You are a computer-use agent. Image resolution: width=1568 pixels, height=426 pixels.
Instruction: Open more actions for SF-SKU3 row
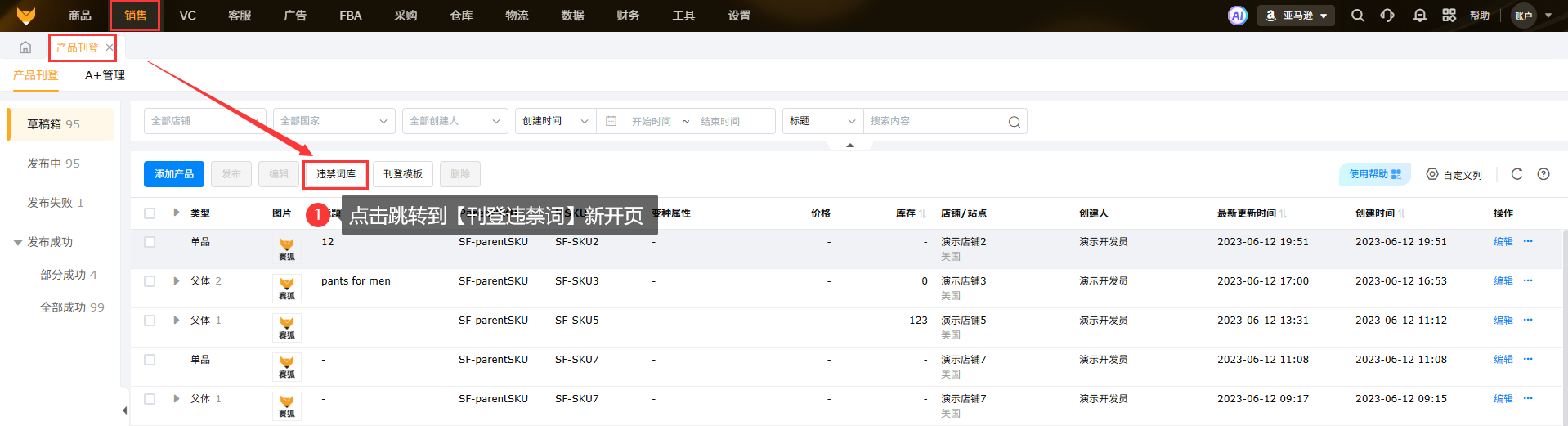pos(1528,280)
